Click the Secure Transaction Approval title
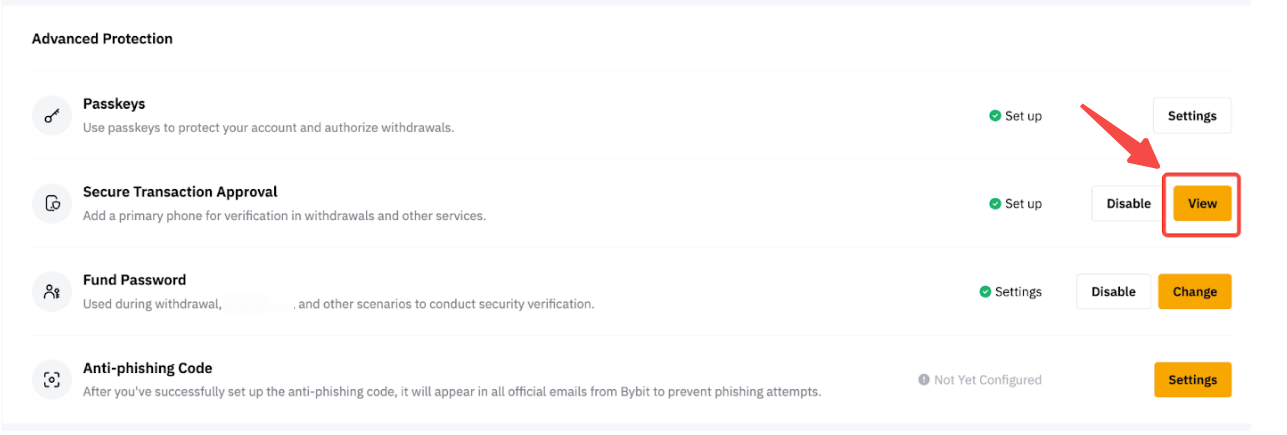Screen dimensions: 1287x435 coord(180,192)
